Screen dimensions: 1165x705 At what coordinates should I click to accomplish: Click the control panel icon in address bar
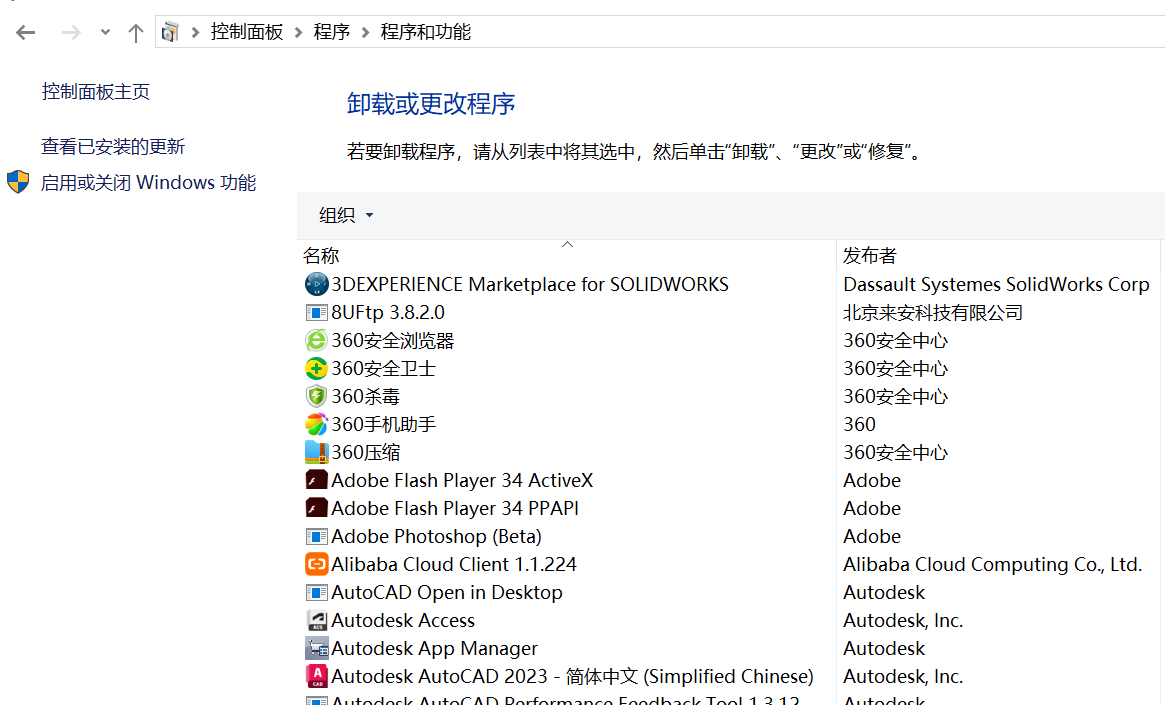pyautogui.click(x=170, y=32)
